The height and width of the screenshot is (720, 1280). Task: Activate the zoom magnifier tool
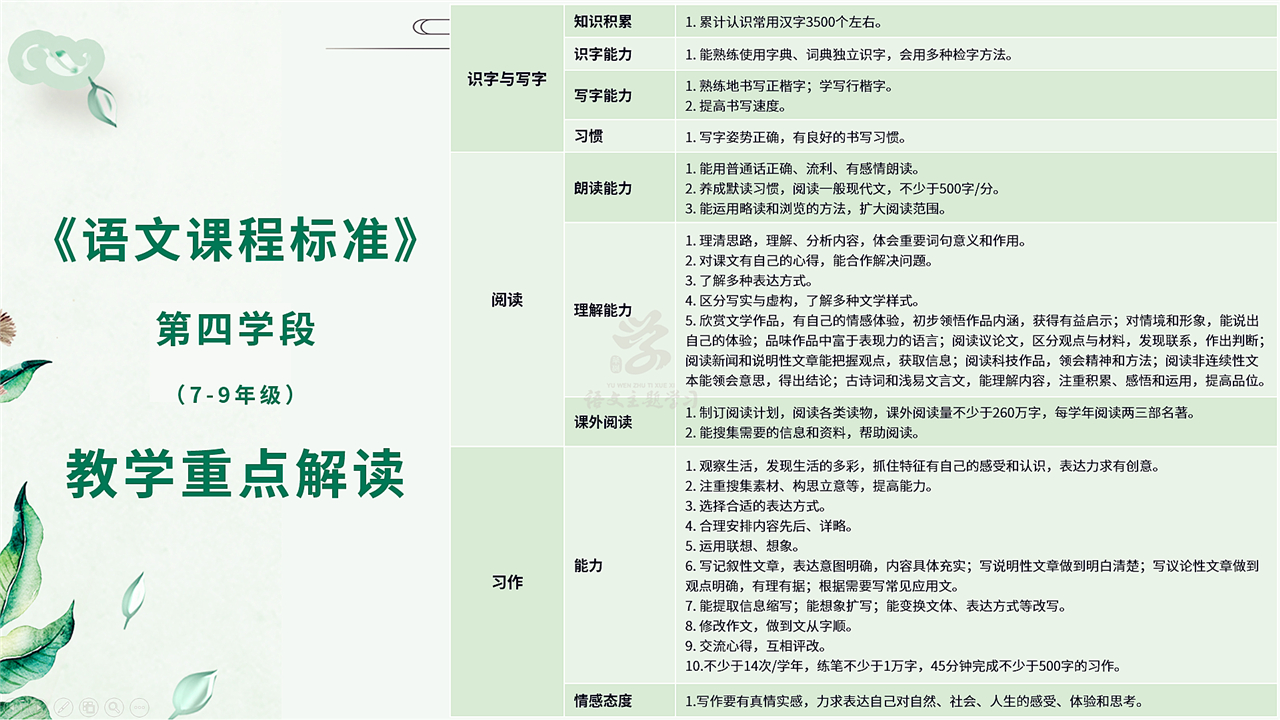114,705
